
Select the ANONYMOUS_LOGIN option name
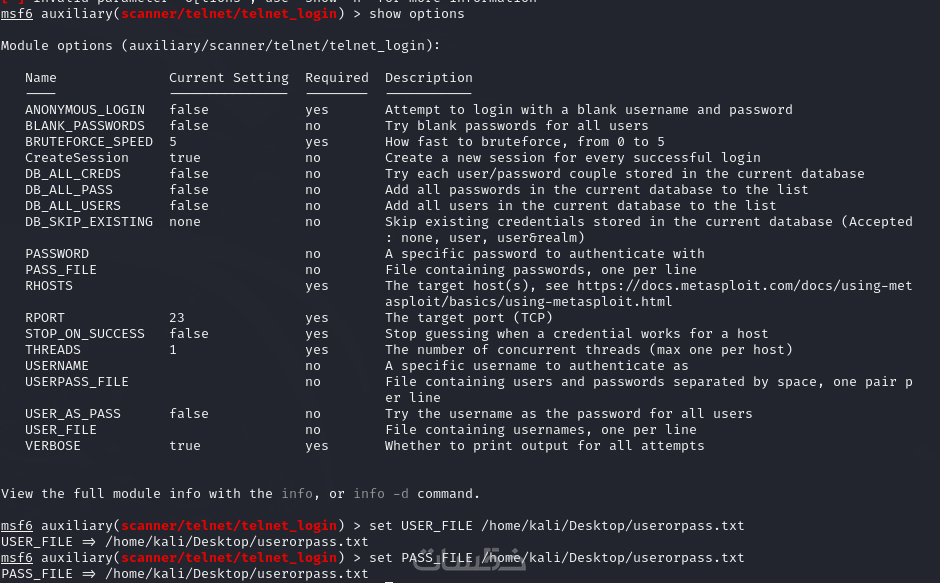(85, 110)
